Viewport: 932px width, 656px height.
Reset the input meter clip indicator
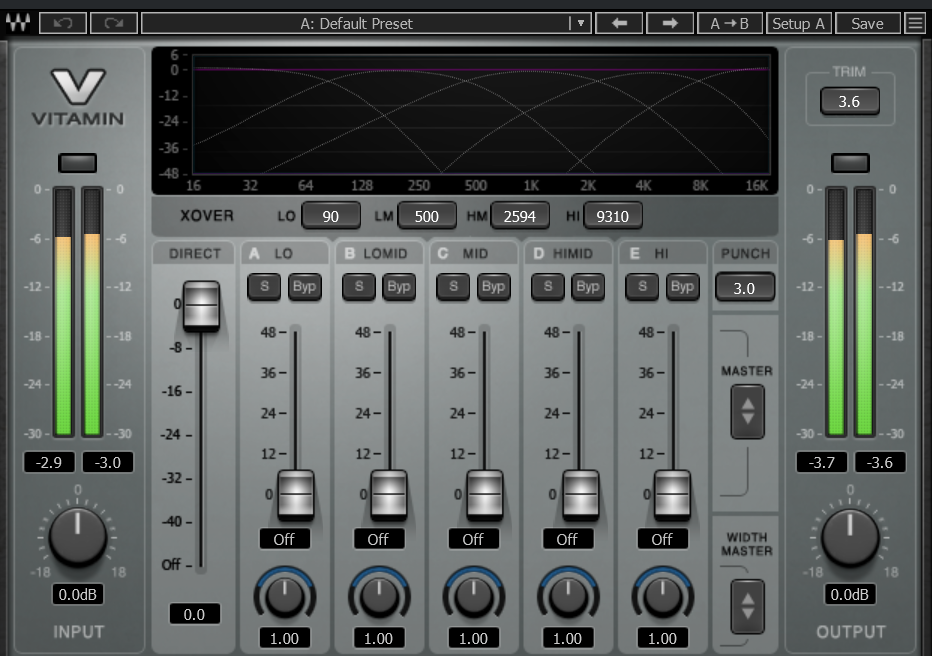(x=77, y=163)
